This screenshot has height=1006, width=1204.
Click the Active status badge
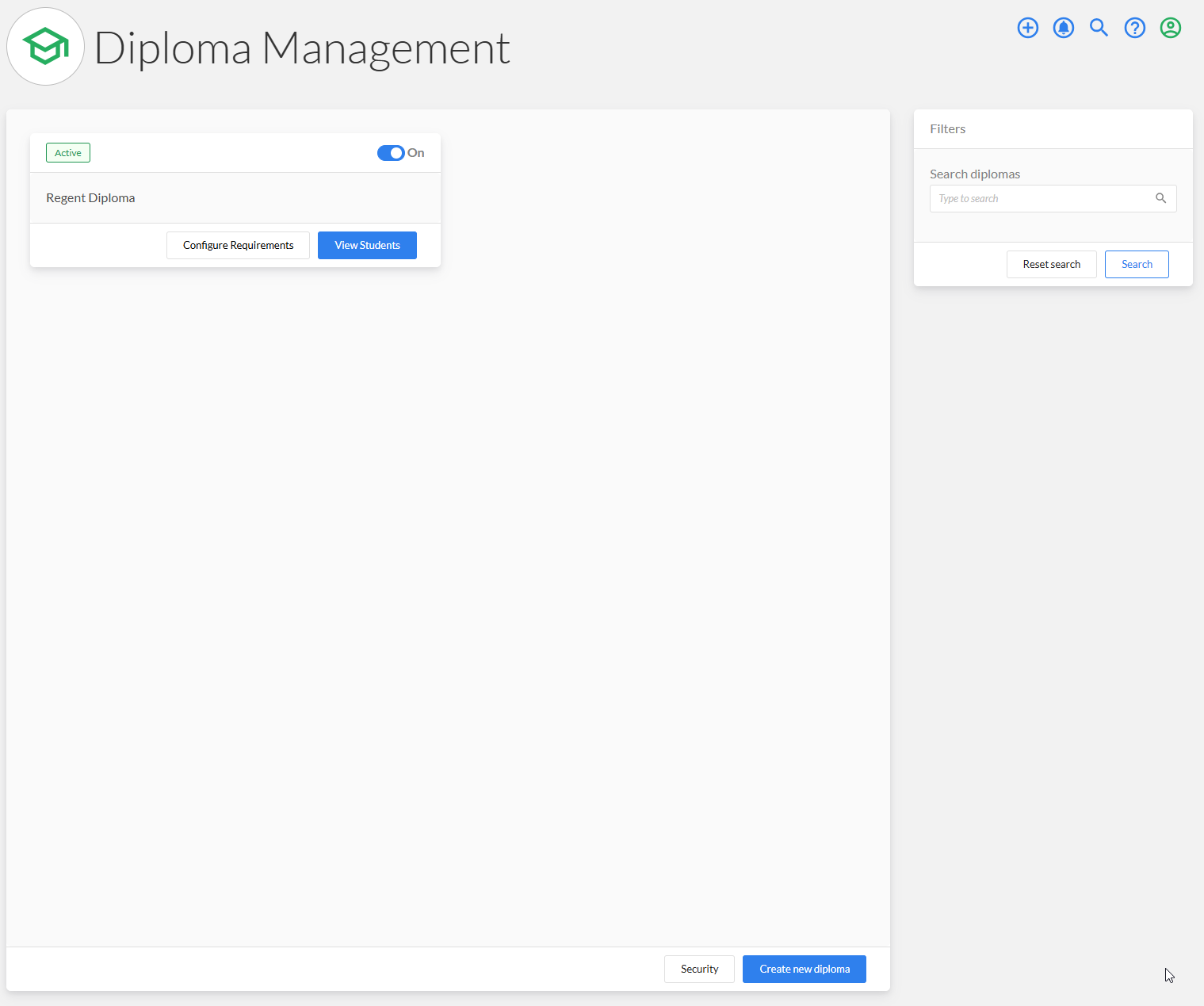pos(68,153)
